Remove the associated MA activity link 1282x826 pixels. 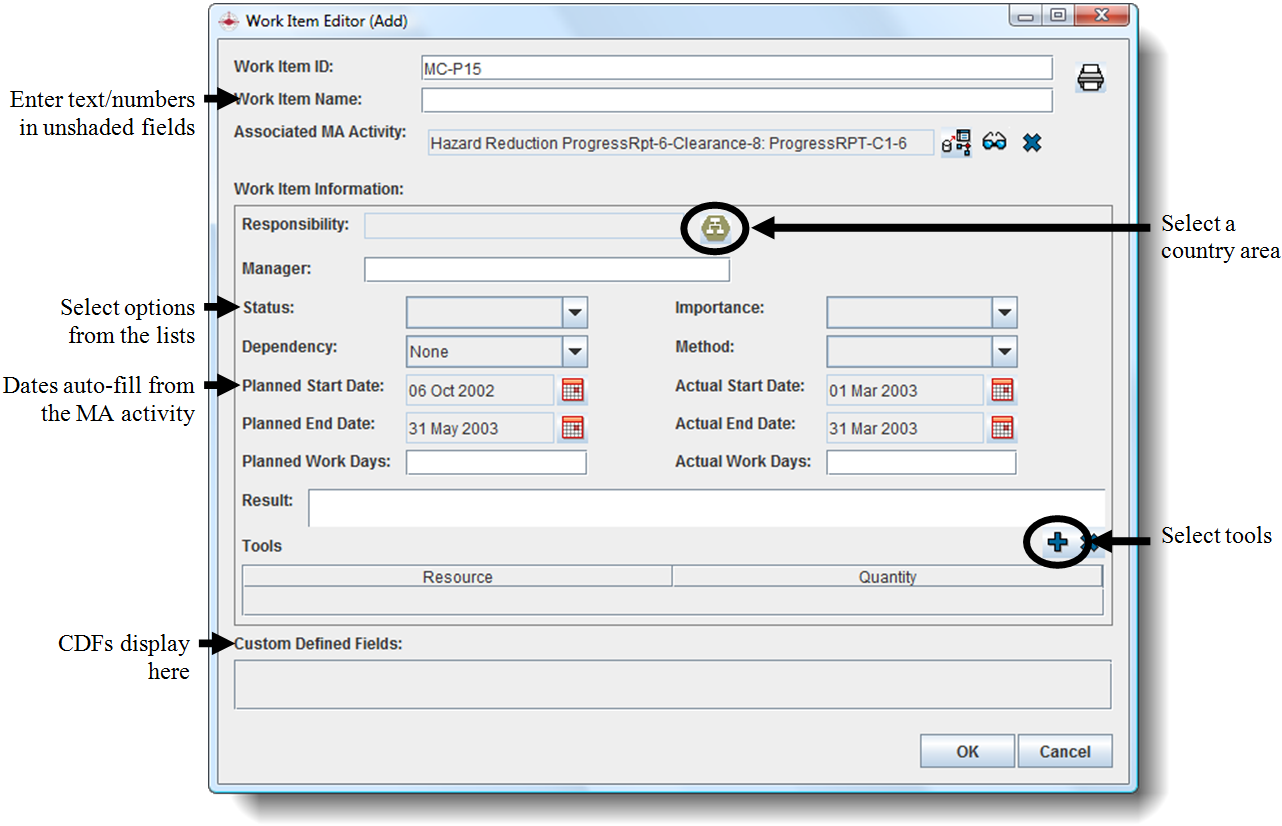[x=1032, y=143]
